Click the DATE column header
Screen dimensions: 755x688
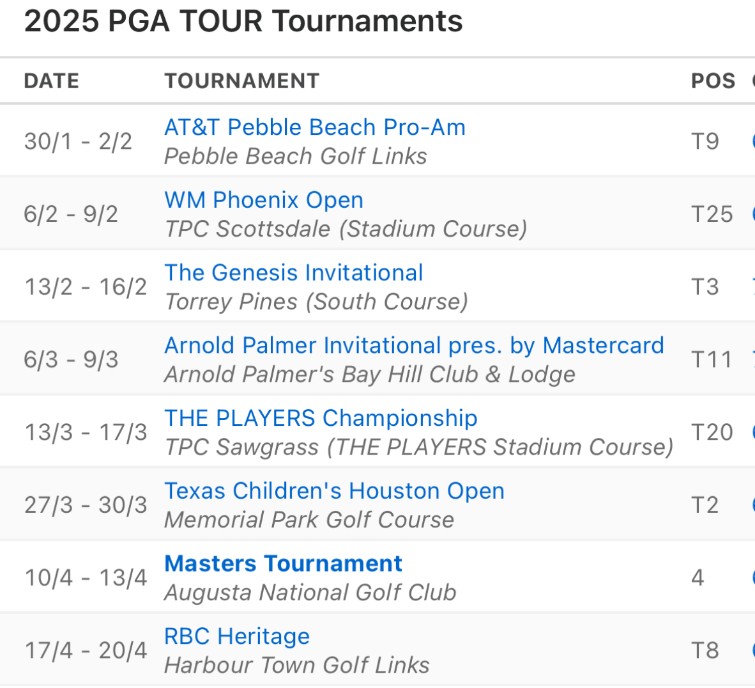[x=52, y=81]
